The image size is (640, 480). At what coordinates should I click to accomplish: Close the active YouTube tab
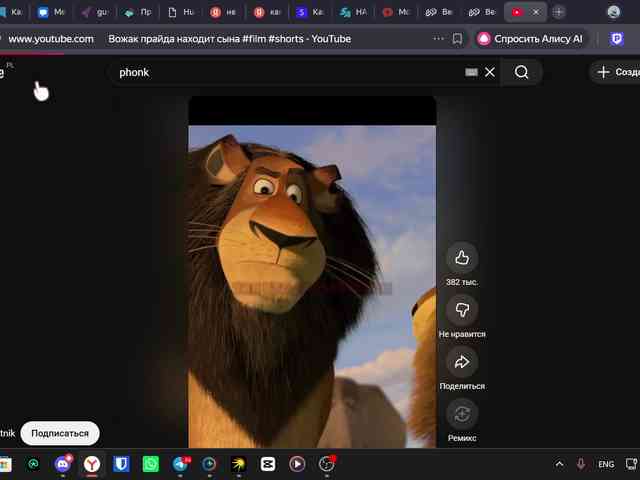[536, 12]
